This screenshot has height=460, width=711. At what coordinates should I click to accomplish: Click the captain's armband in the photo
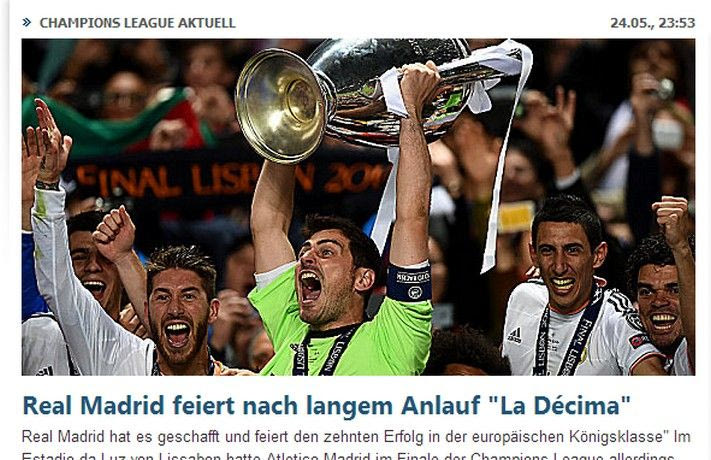(409, 281)
